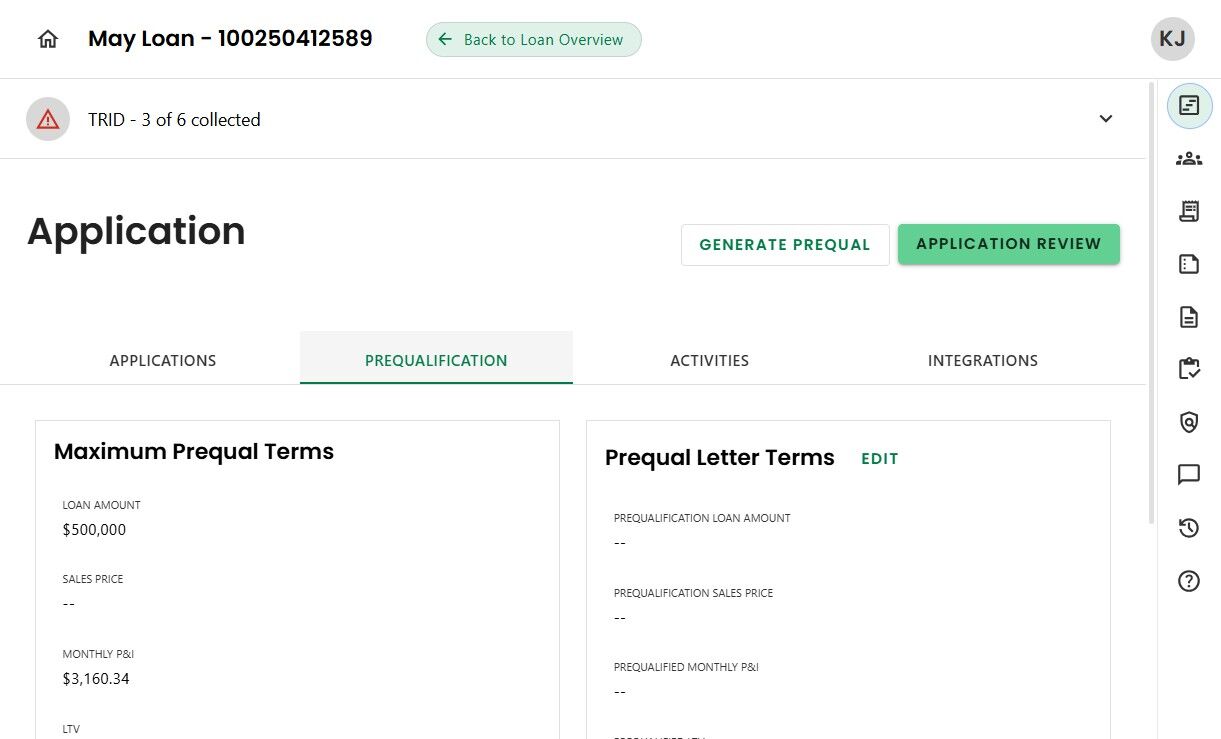Click the help question mark icon

[x=1189, y=581]
